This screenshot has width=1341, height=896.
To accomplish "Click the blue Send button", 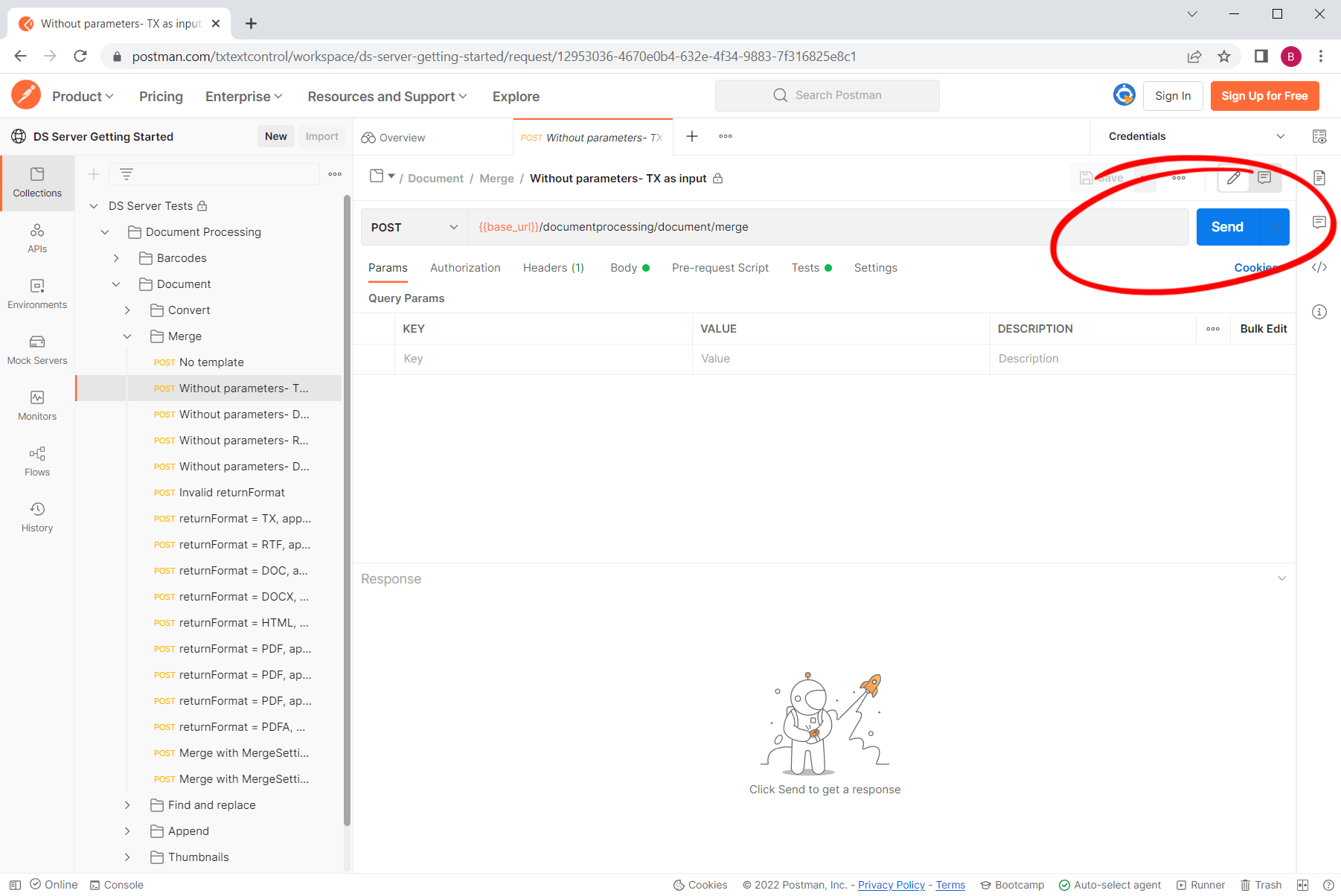I will click(x=1227, y=227).
